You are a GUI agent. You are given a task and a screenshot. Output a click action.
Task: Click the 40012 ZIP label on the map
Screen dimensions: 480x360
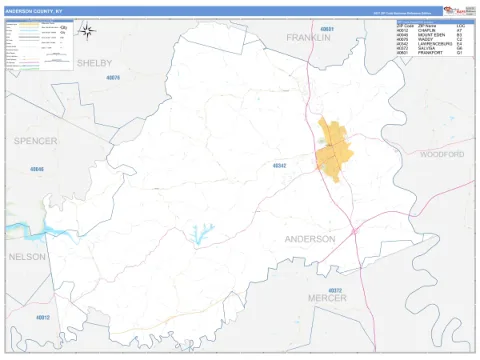point(43,317)
